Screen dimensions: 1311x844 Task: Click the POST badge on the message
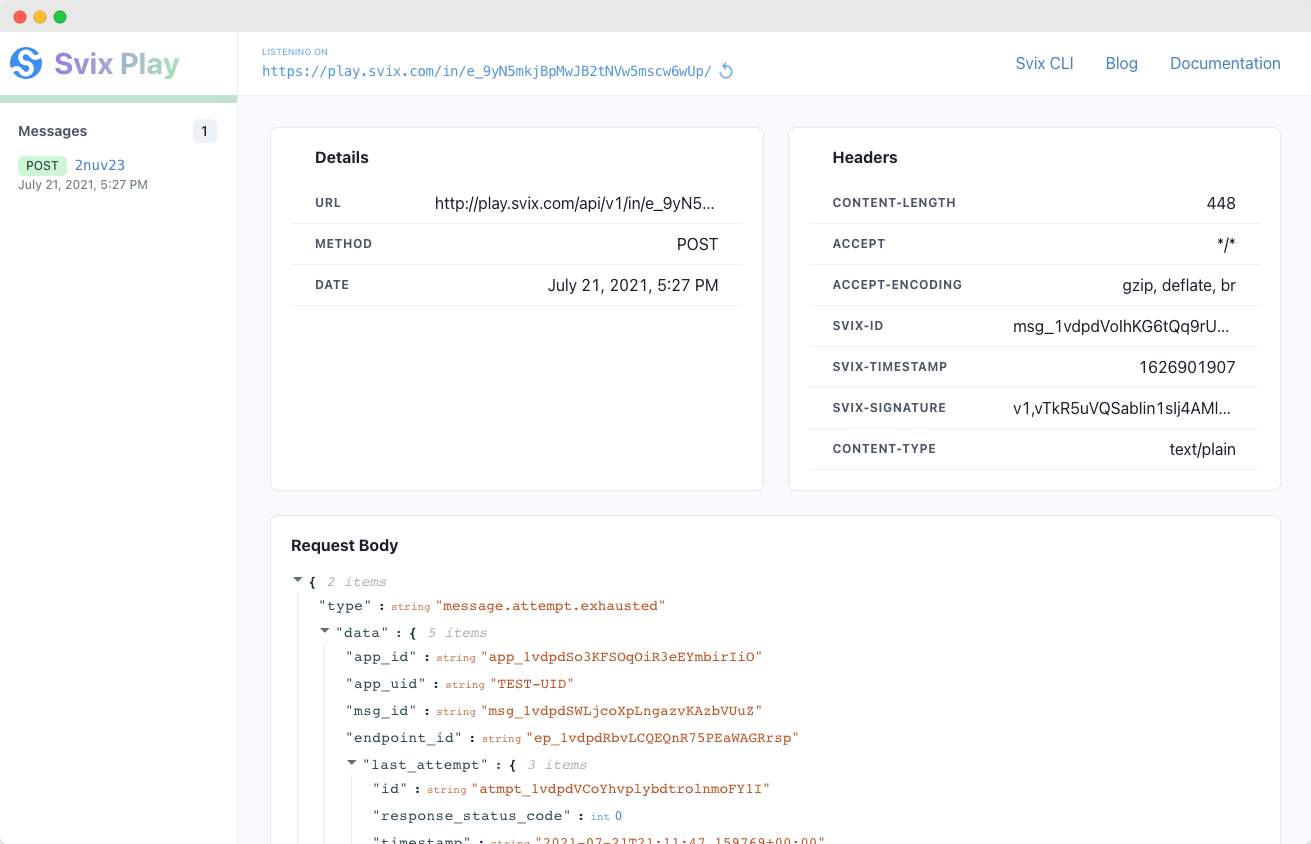[x=42, y=166]
